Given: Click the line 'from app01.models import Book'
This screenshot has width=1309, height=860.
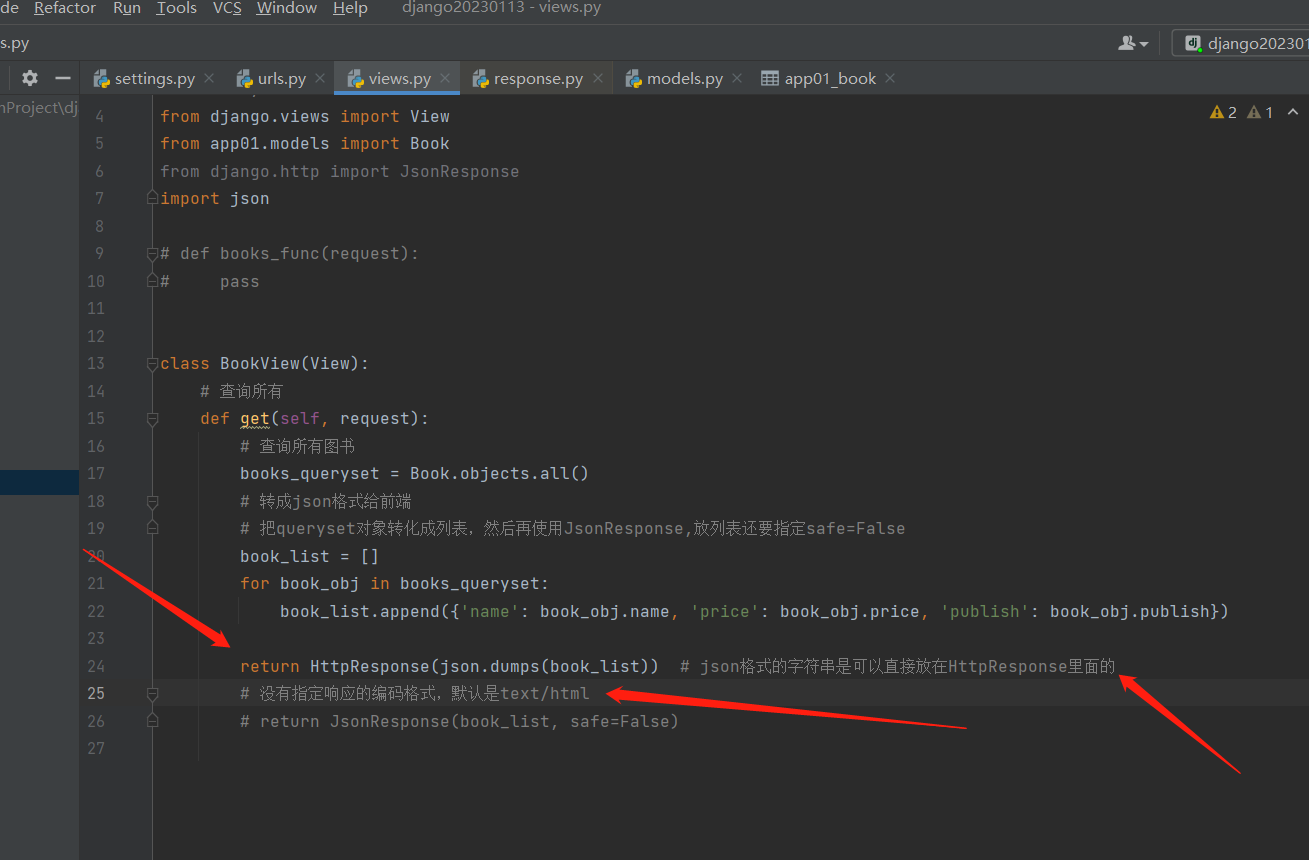Looking at the screenshot, I should coord(305,144).
